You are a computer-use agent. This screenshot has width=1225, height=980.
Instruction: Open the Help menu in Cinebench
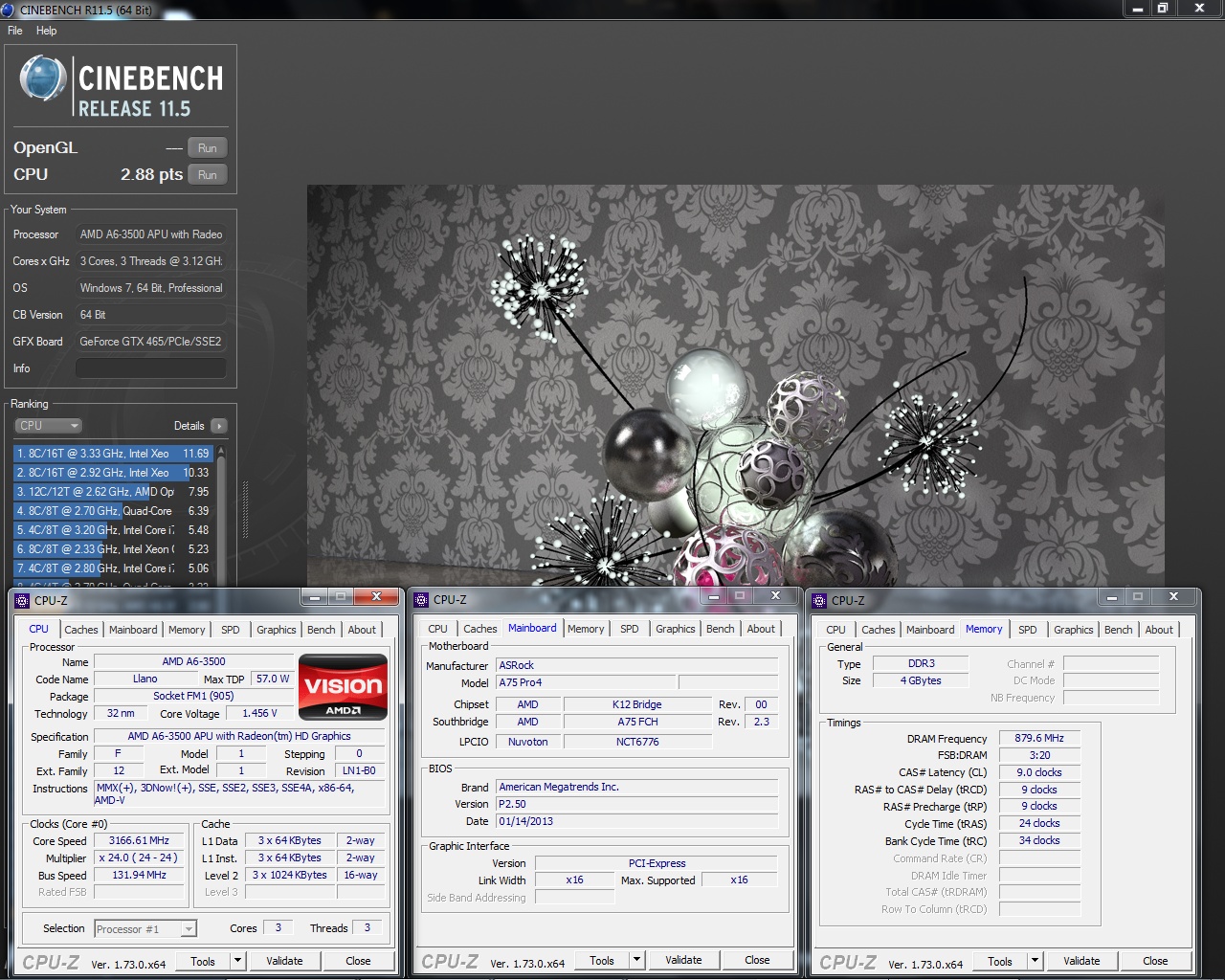coord(46,31)
